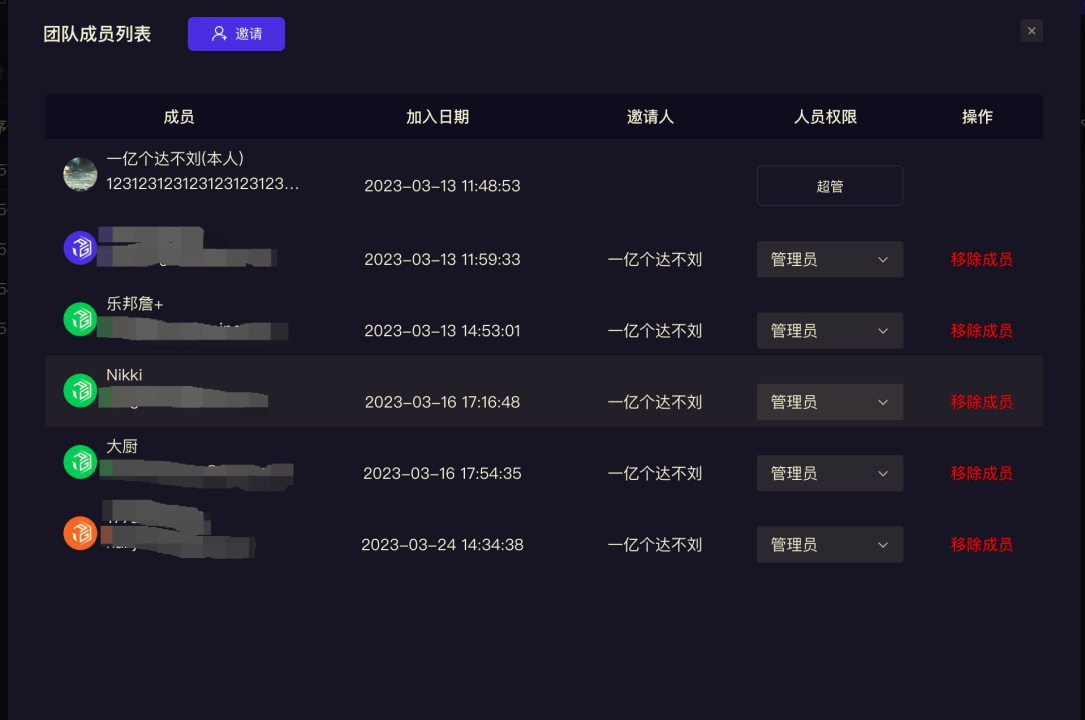The width and height of the screenshot is (1085, 720).
Task: Open the 管理员 permission dropdown for 乐邦詹+
Action: tap(829, 331)
